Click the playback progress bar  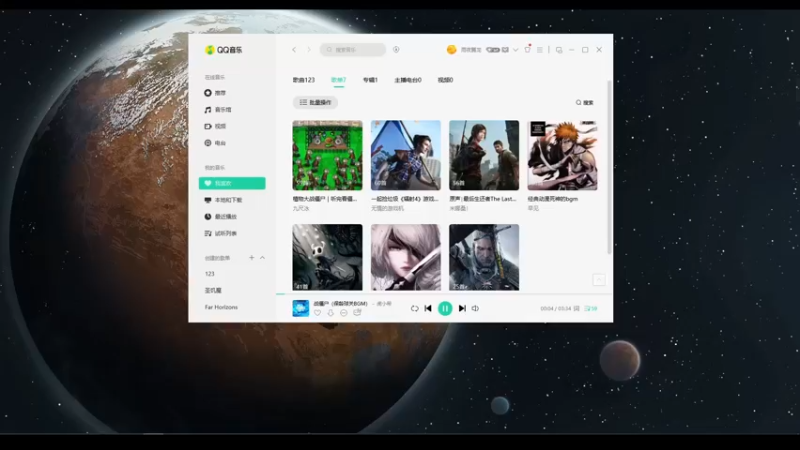(x=444, y=294)
